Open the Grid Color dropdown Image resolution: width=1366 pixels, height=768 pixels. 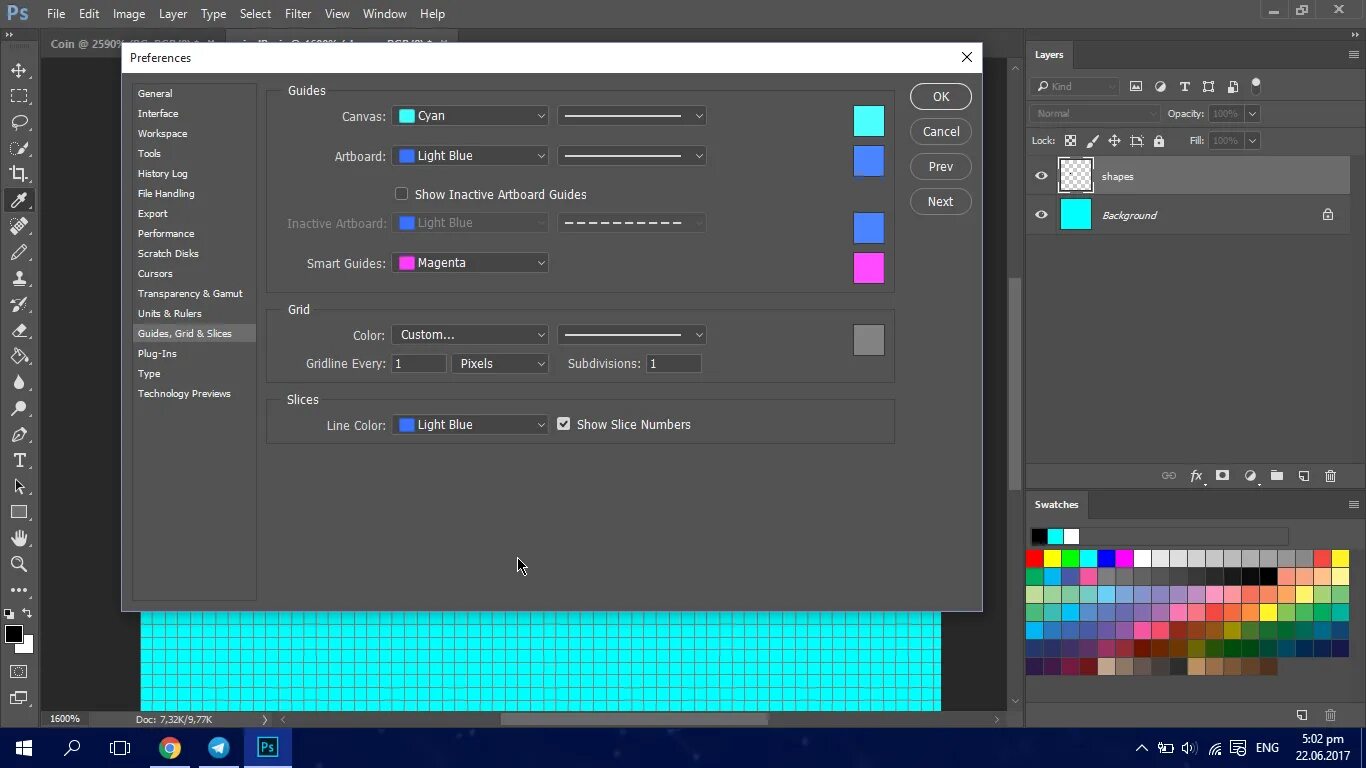point(470,335)
